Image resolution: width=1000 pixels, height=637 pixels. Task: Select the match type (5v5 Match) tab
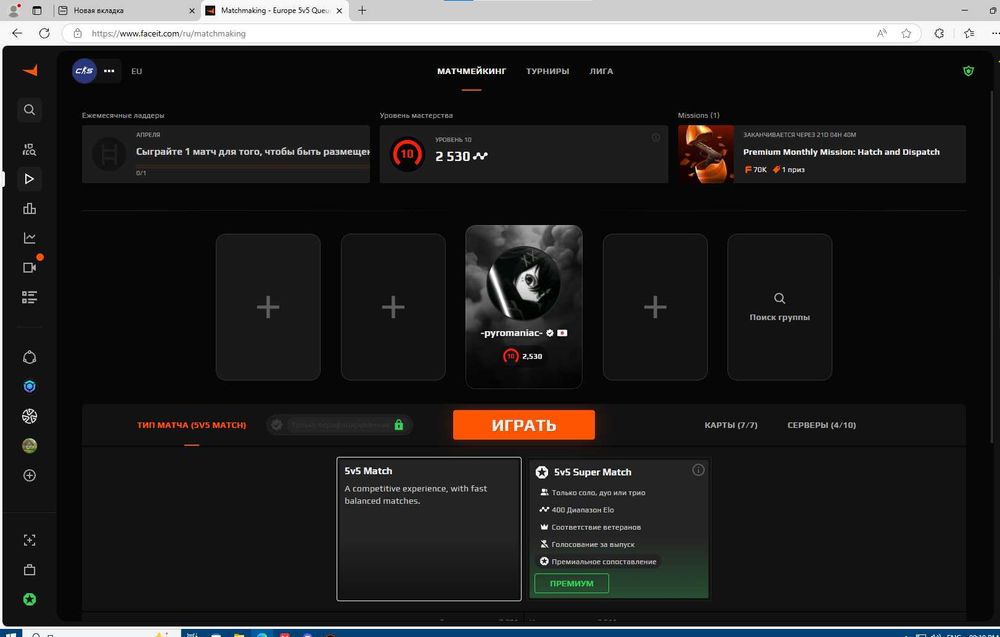[191, 425]
